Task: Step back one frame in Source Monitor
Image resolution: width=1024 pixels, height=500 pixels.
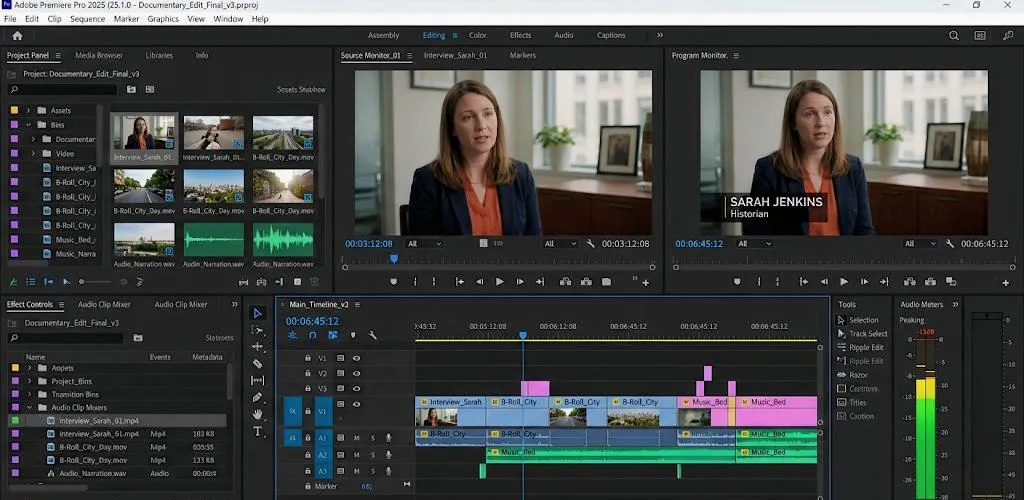Action: (479, 282)
